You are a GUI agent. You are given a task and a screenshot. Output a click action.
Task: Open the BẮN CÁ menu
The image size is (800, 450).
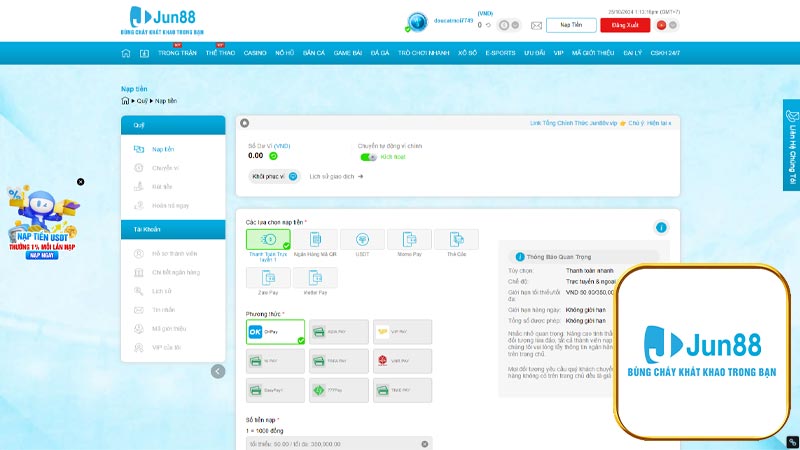pyautogui.click(x=314, y=53)
